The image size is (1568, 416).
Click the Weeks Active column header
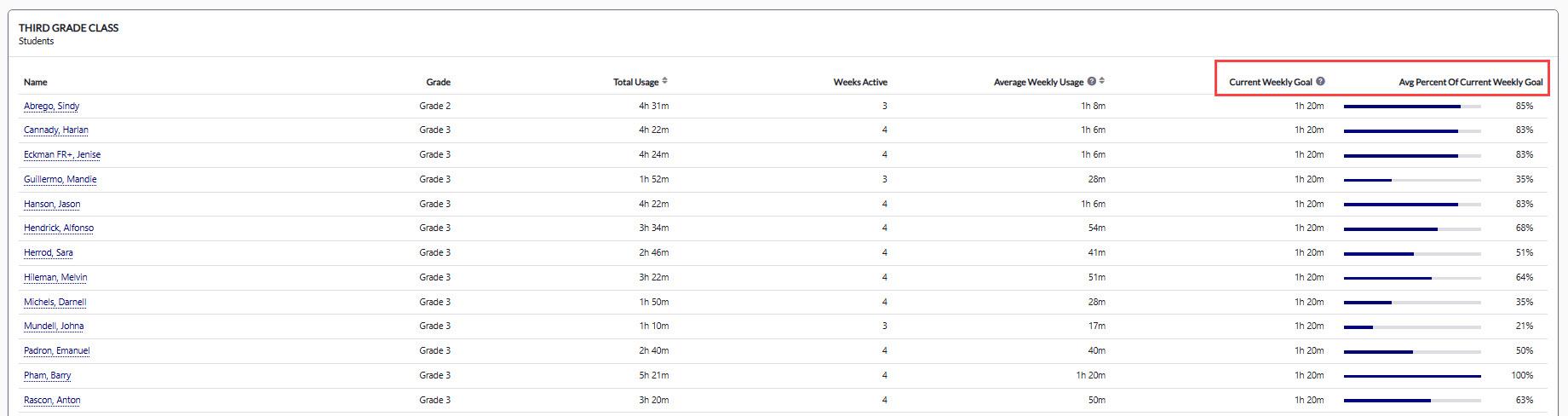point(859,82)
